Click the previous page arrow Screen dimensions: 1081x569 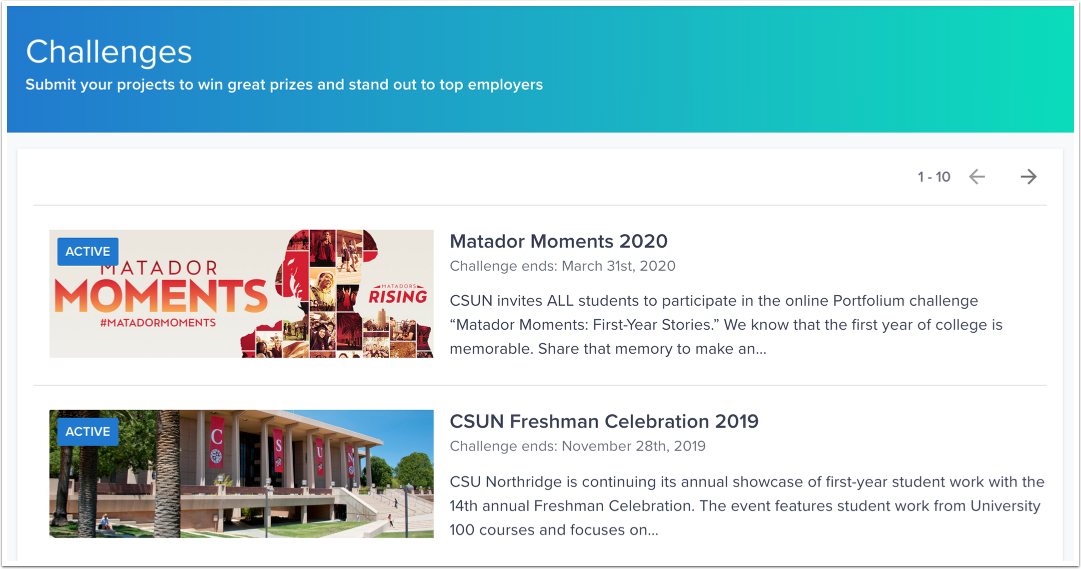pos(977,177)
